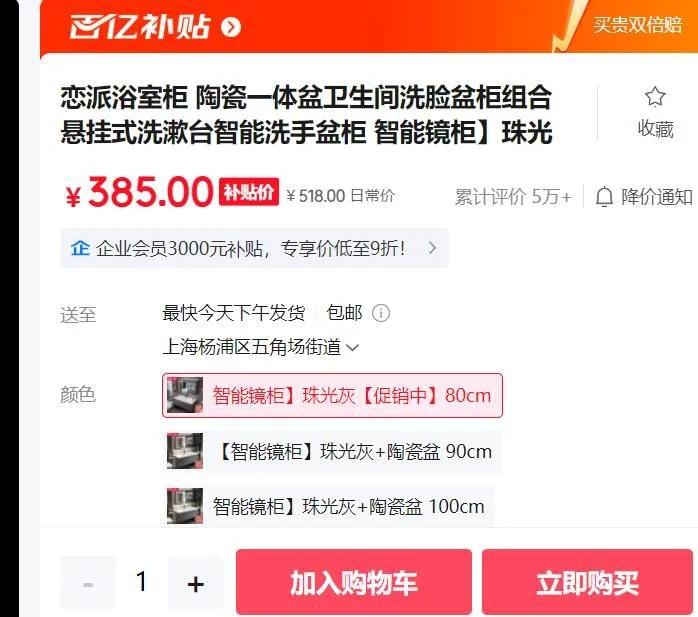698x617 pixels.
Task: Click the bell icon for price drop notice
Action: [x=604, y=197]
